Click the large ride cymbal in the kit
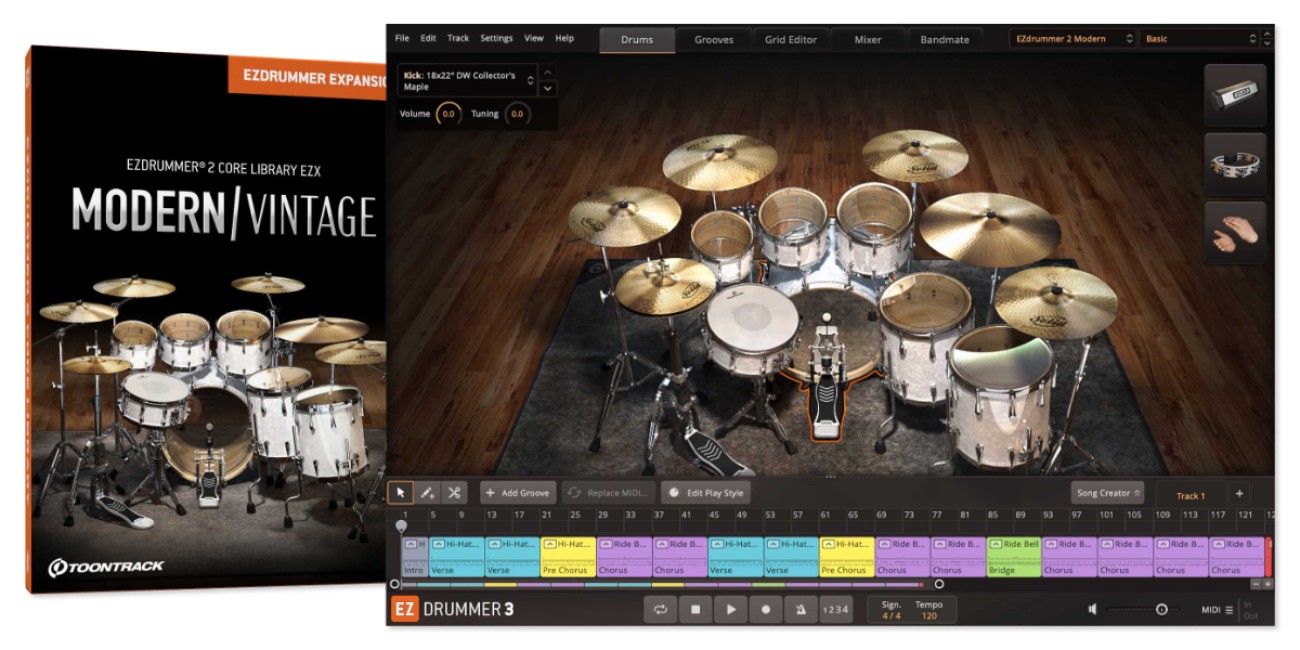 tap(989, 228)
